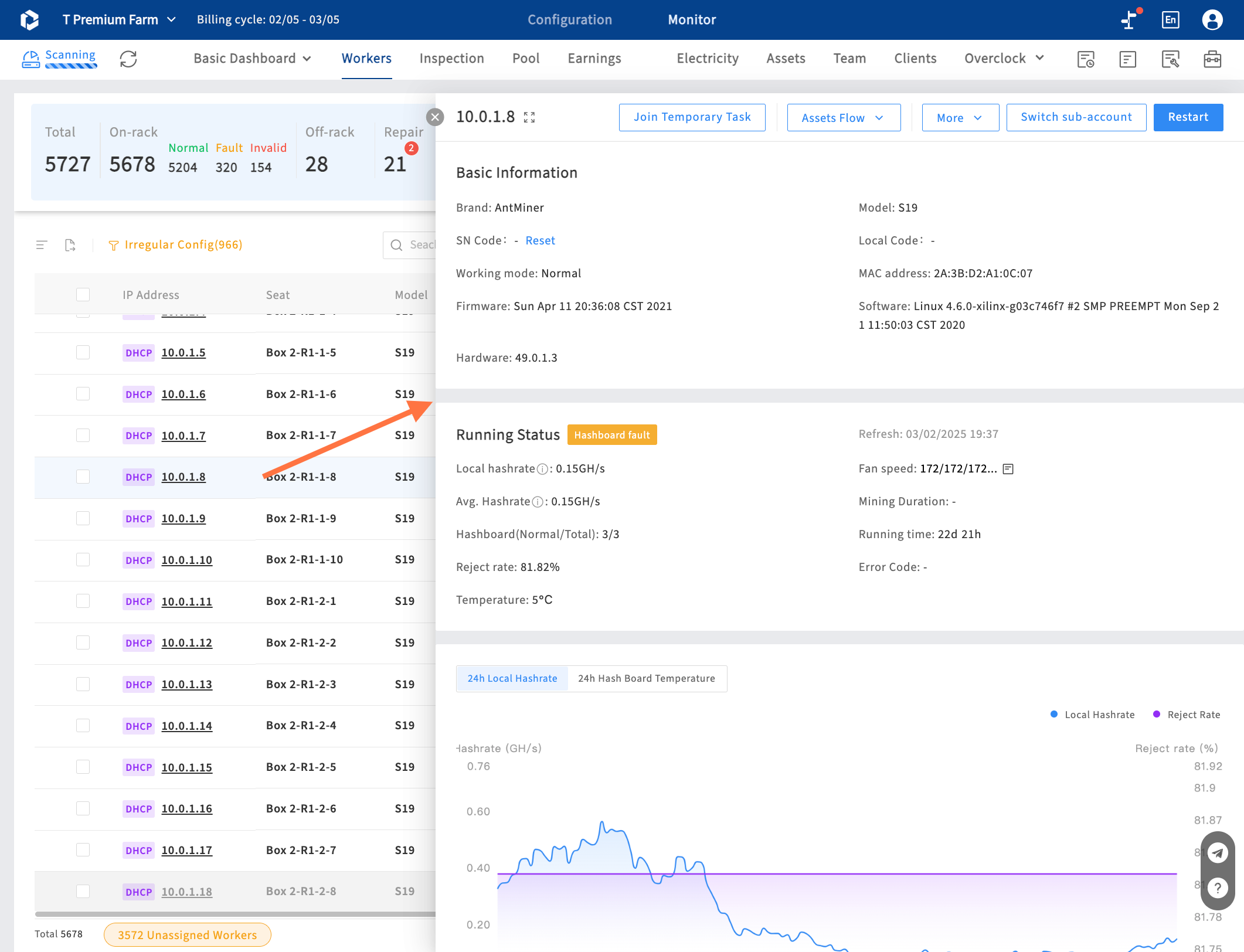This screenshot has width=1244, height=952.
Task: Check the box for 10.0.1.12
Action: [83, 642]
